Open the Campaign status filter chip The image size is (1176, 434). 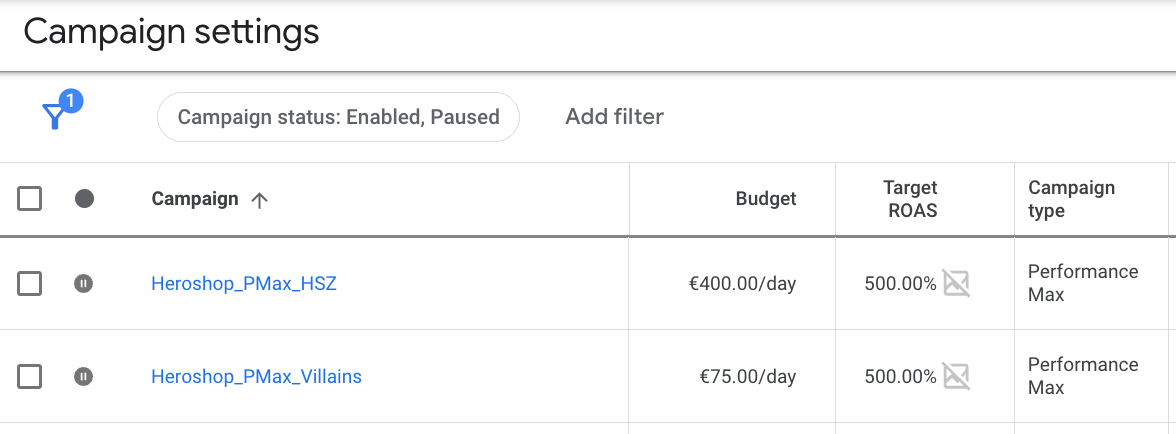pyautogui.click(x=338, y=117)
